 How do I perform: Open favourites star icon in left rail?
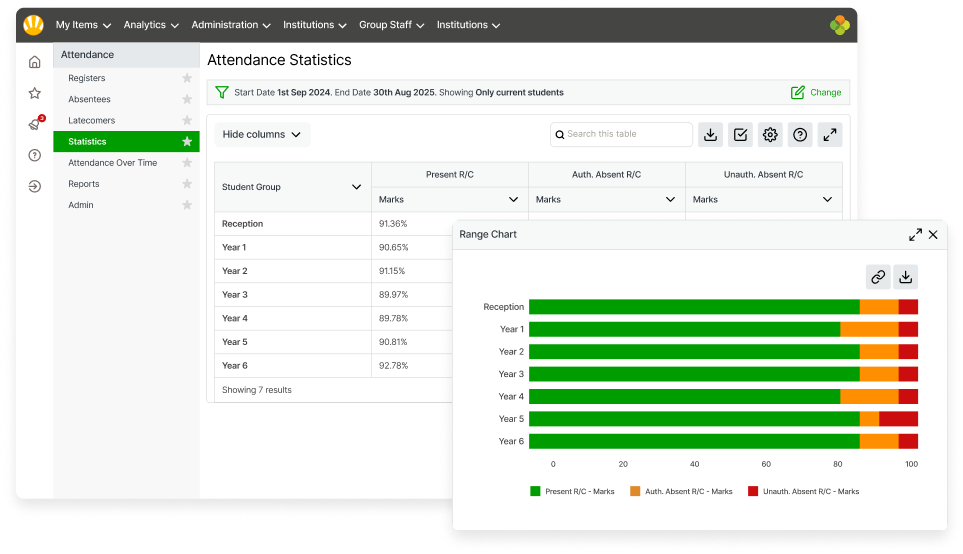point(34,93)
